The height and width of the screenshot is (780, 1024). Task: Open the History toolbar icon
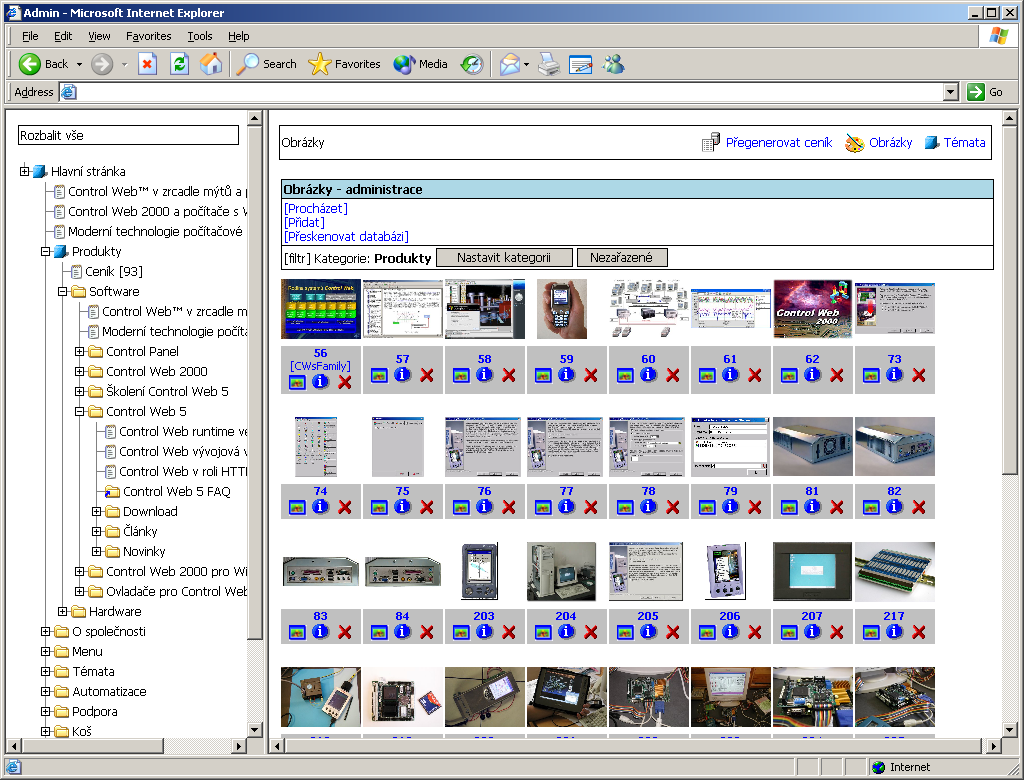472,64
